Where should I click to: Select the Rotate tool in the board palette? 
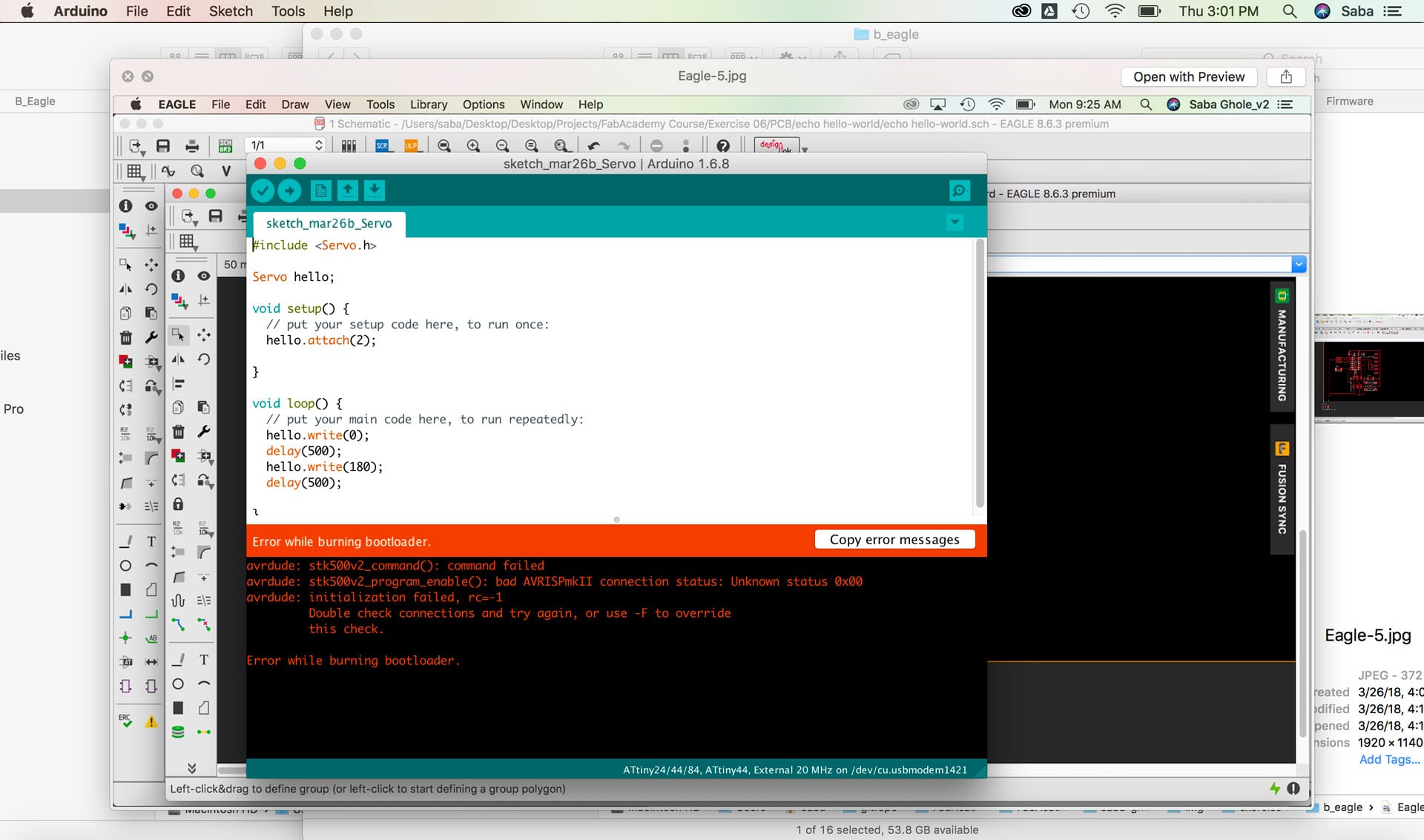tap(204, 360)
